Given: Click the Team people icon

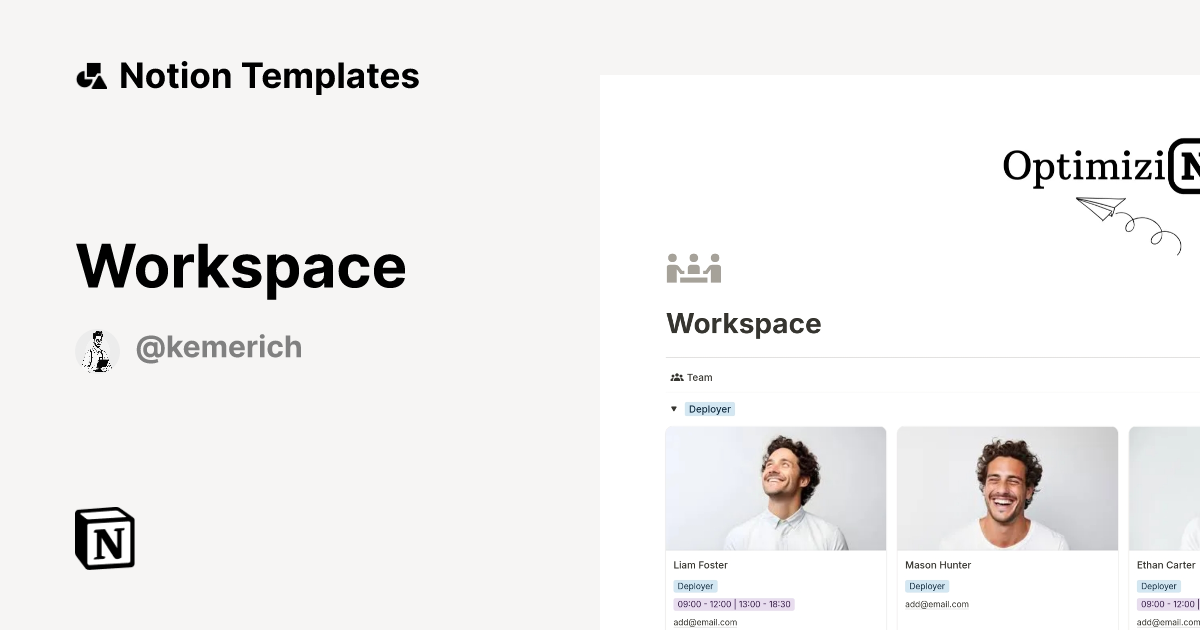Looking at the screenshot, I should pos(677,377).
